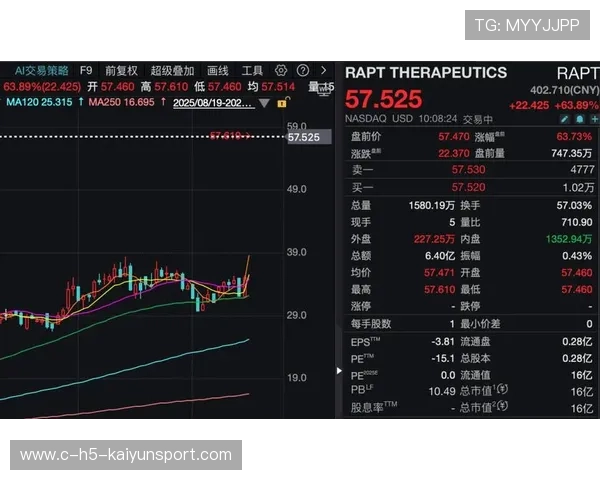Click the 总额 6.40亿 value
600x480 pixels.
[x=440, y=256]
